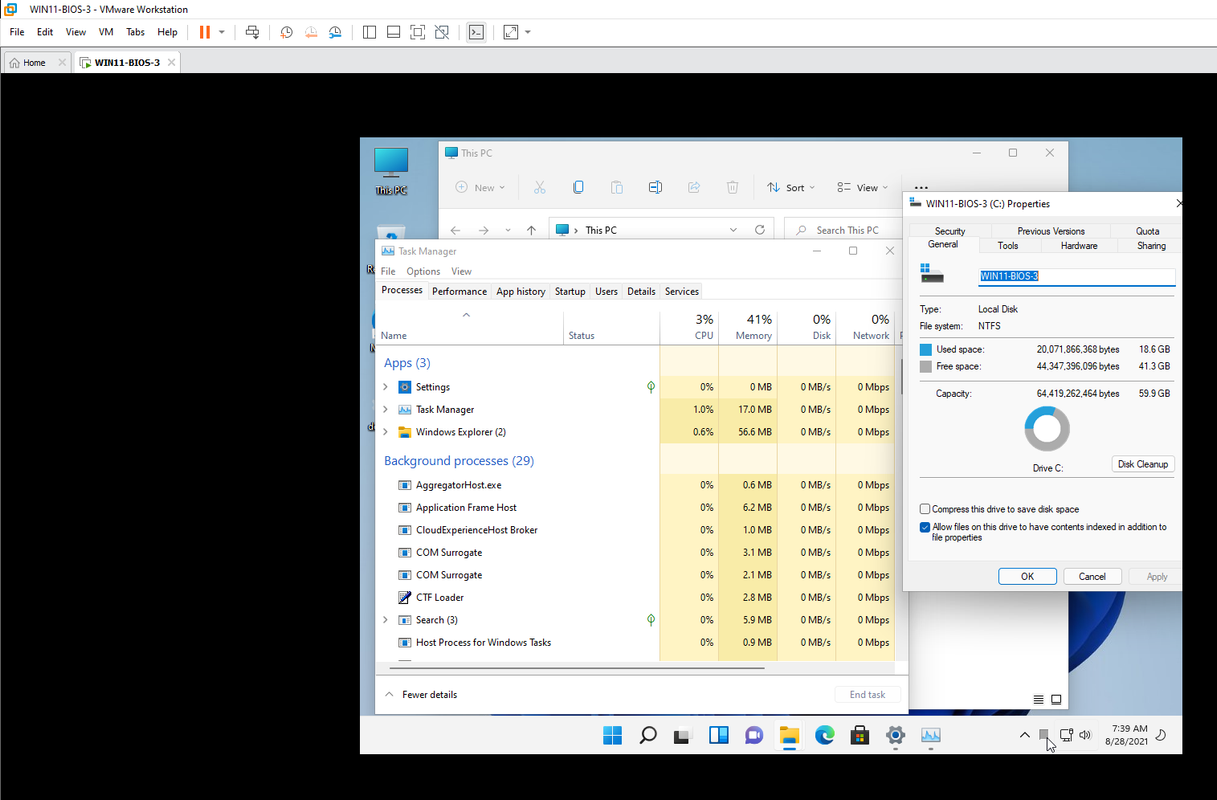Click the End task button
This screenshot has height=800, width=1217.
867,694
